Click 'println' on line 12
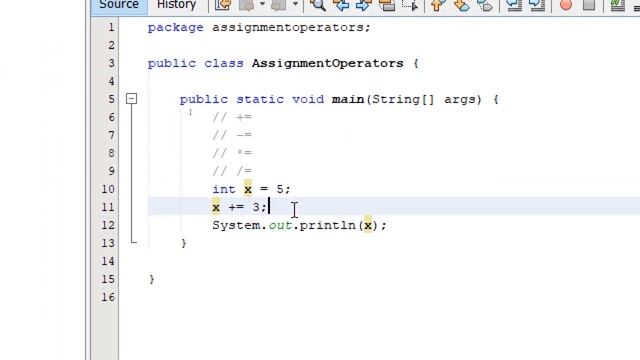The width and height of the screenshot is (640, 360). click(328, 225)
